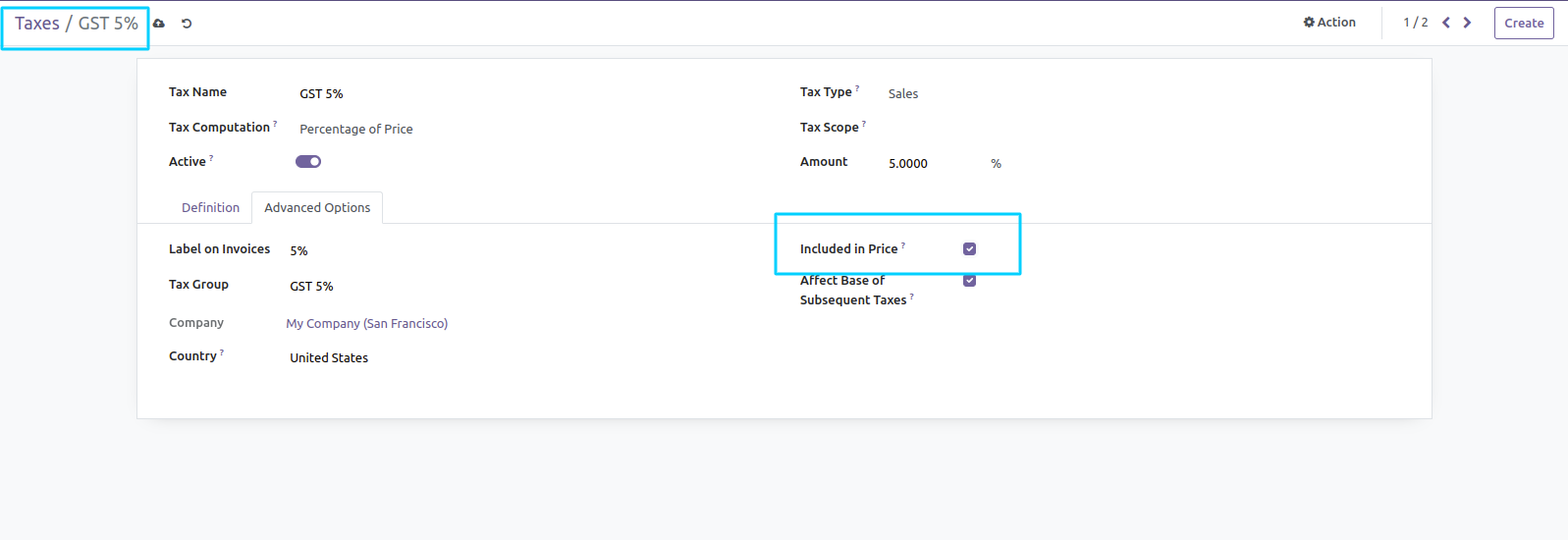
Task: Go back to Taxes via breadcrumb
Action: pyautogui.click(x=37, y=24)
